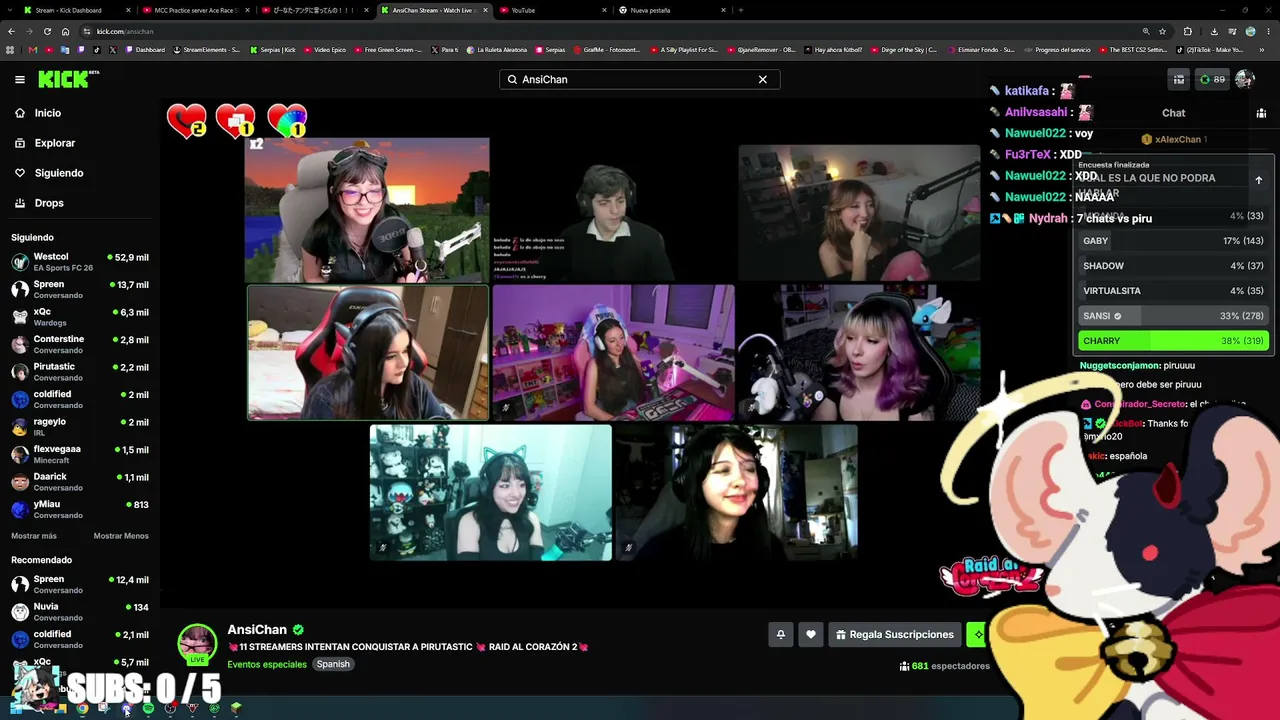Screen dimensions: 1280x720
Task: Open the Kick store icon in header
Action: tap(1179, 79)
